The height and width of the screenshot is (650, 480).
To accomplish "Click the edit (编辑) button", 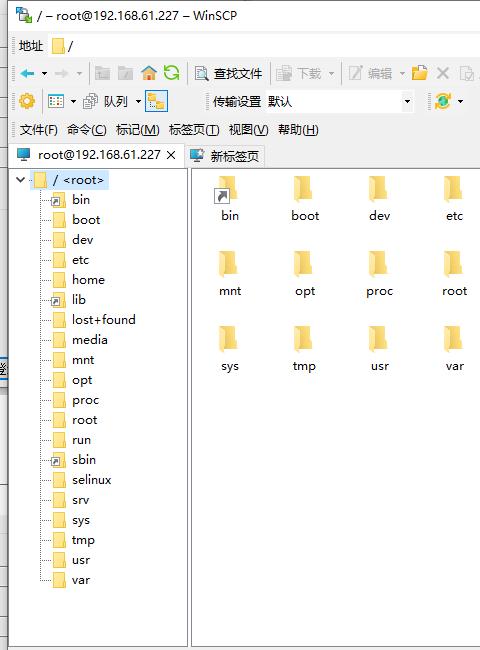I will [370, 74].
